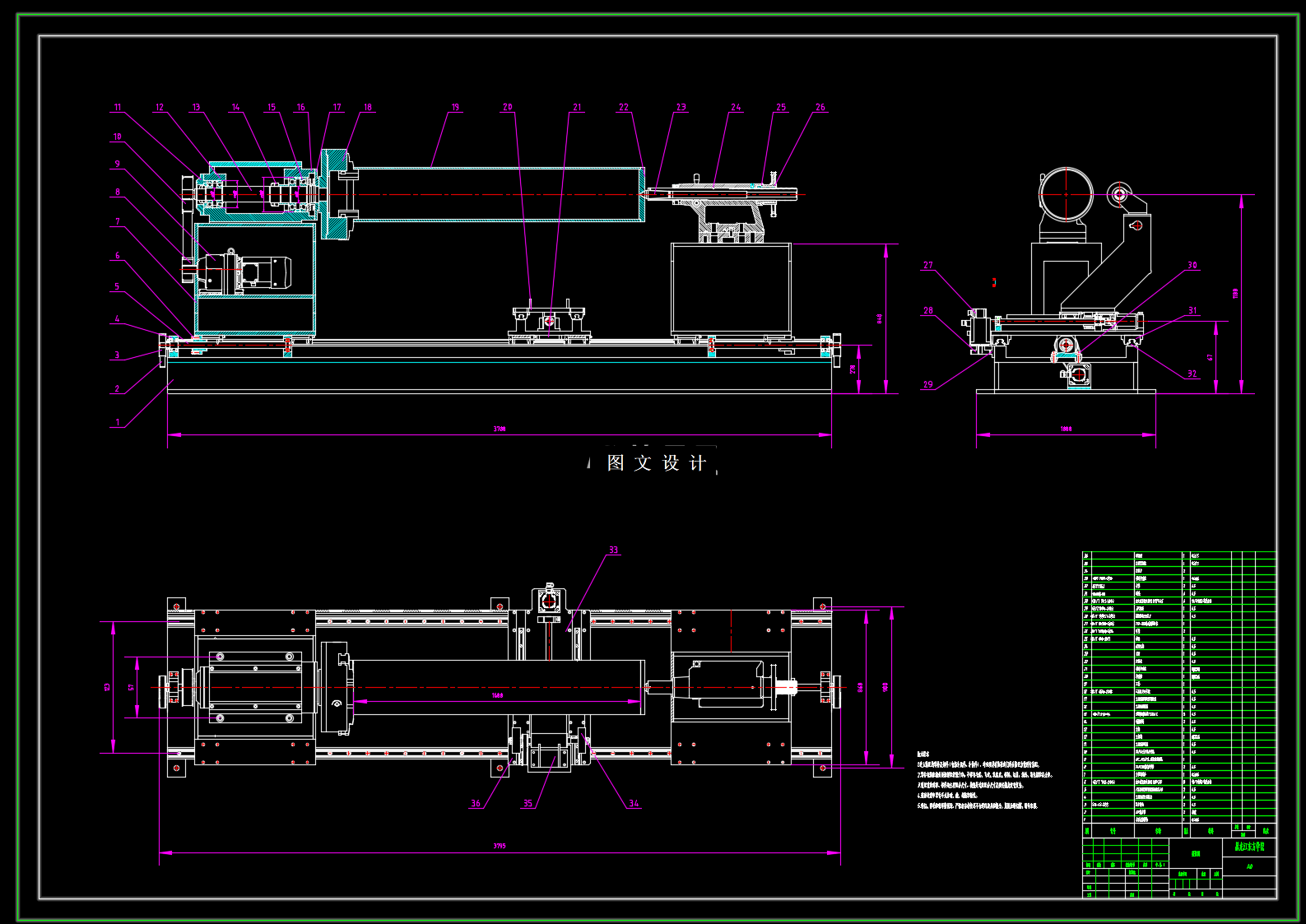1306x924 pixels.
Task: Click callout 36 in top view
Action: (476, 804)
